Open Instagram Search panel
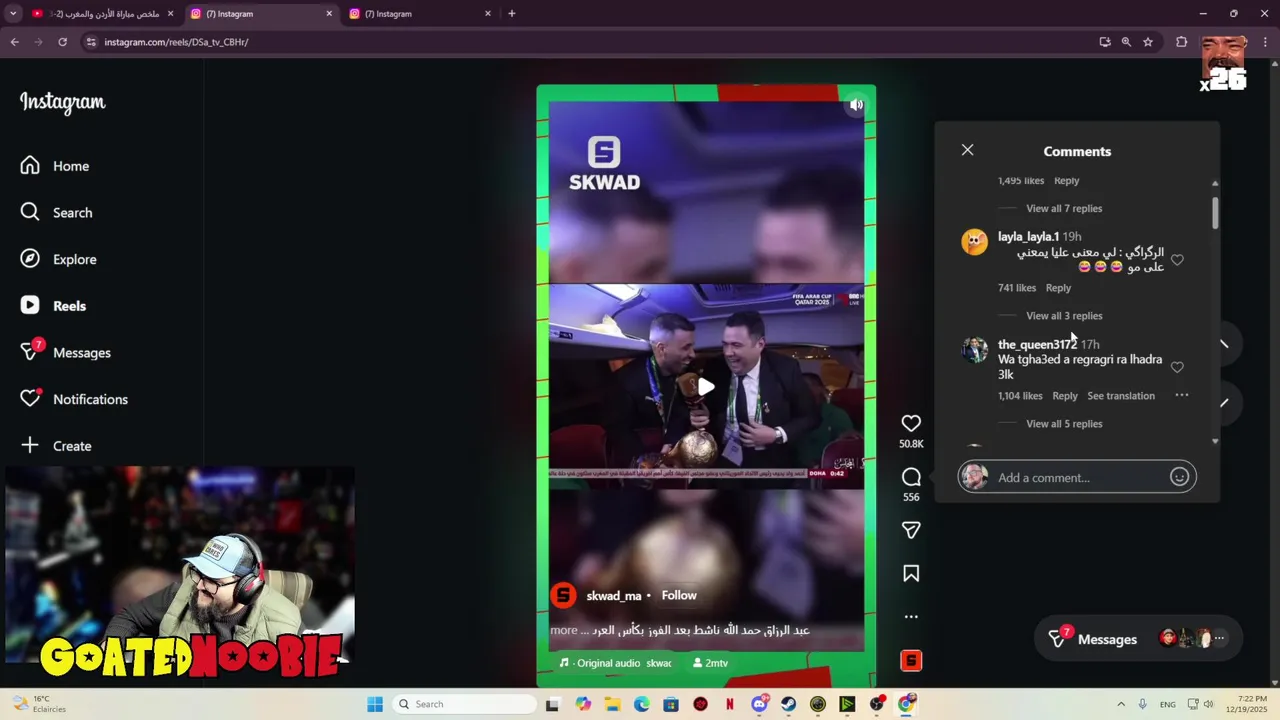Image resolution: width=1280 pixels, height=720 pixels. click(x=58, y=213)
